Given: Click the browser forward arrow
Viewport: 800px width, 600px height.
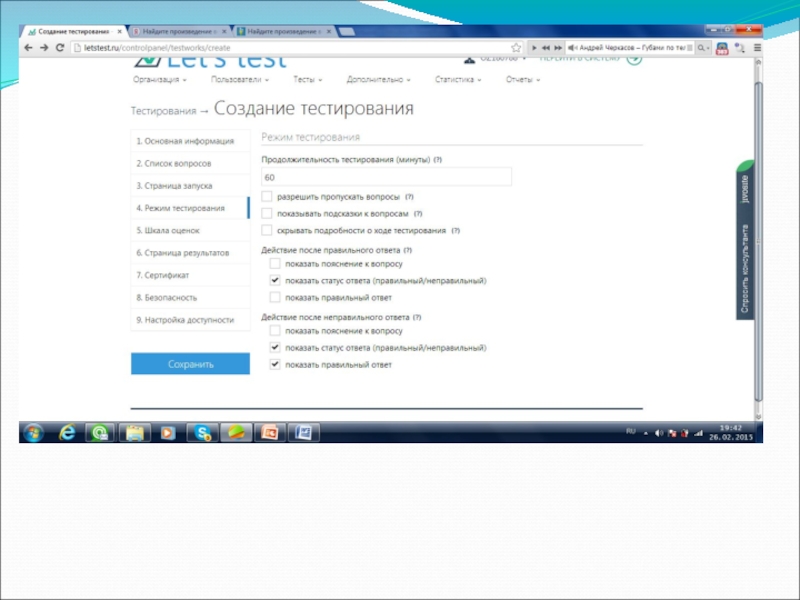Looking at the screenshot, I should 44,47.
